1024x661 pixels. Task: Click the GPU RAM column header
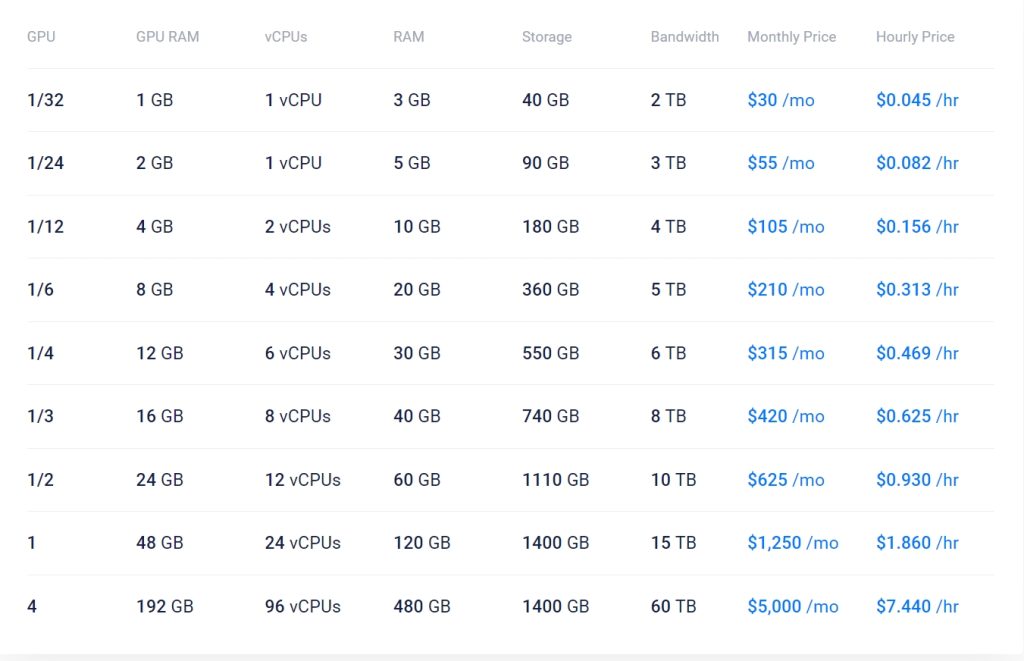tap(167, 37)
